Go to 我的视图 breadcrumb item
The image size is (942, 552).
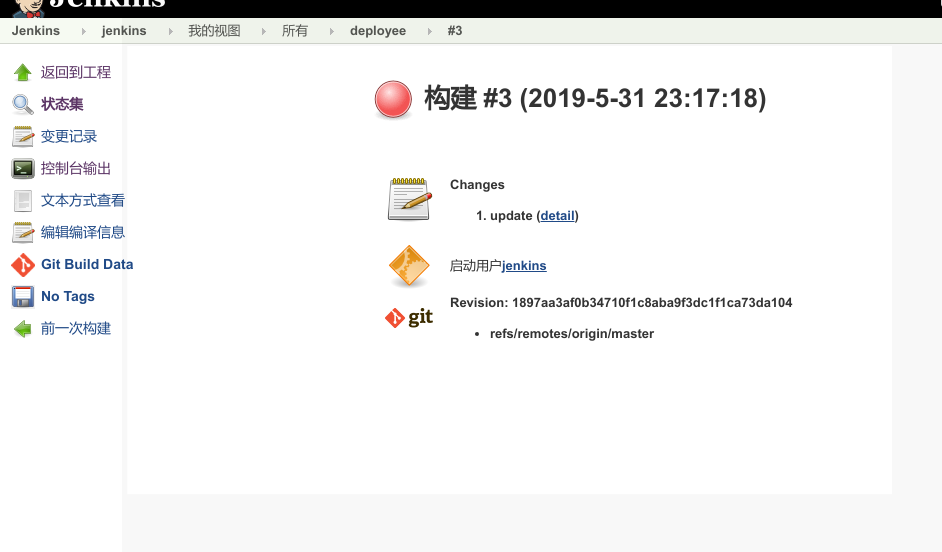[x=214, y=31]
